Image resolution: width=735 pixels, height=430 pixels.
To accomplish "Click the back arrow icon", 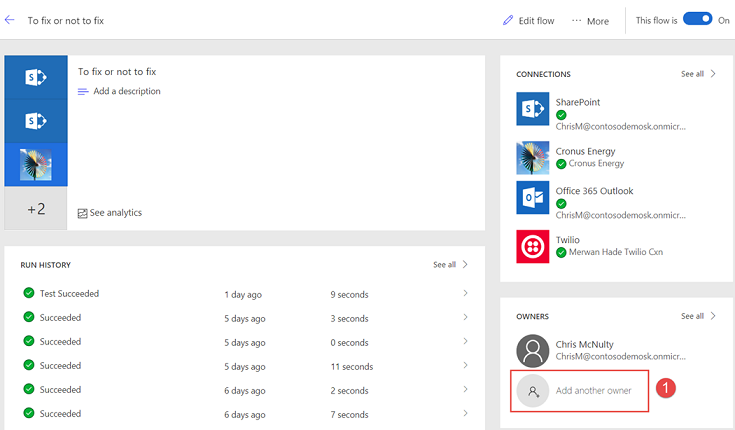I will click(x=10, y=20).
